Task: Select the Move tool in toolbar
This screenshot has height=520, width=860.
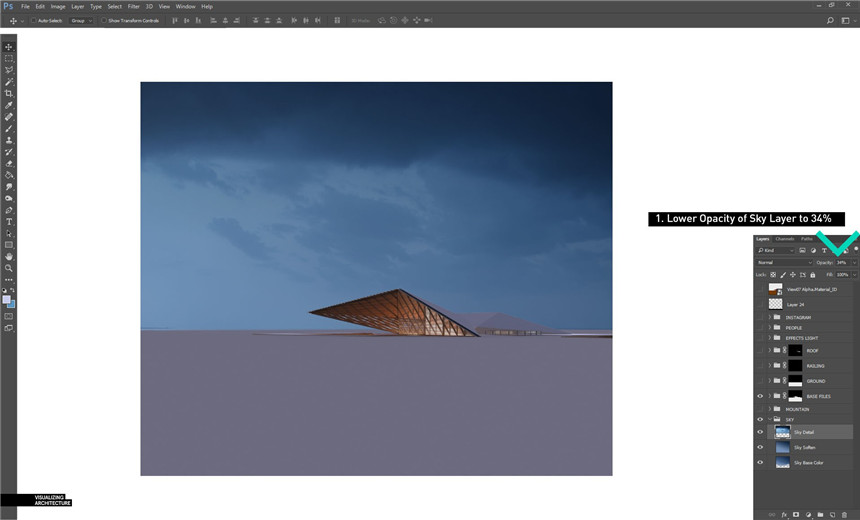Action: pos(9,47)
